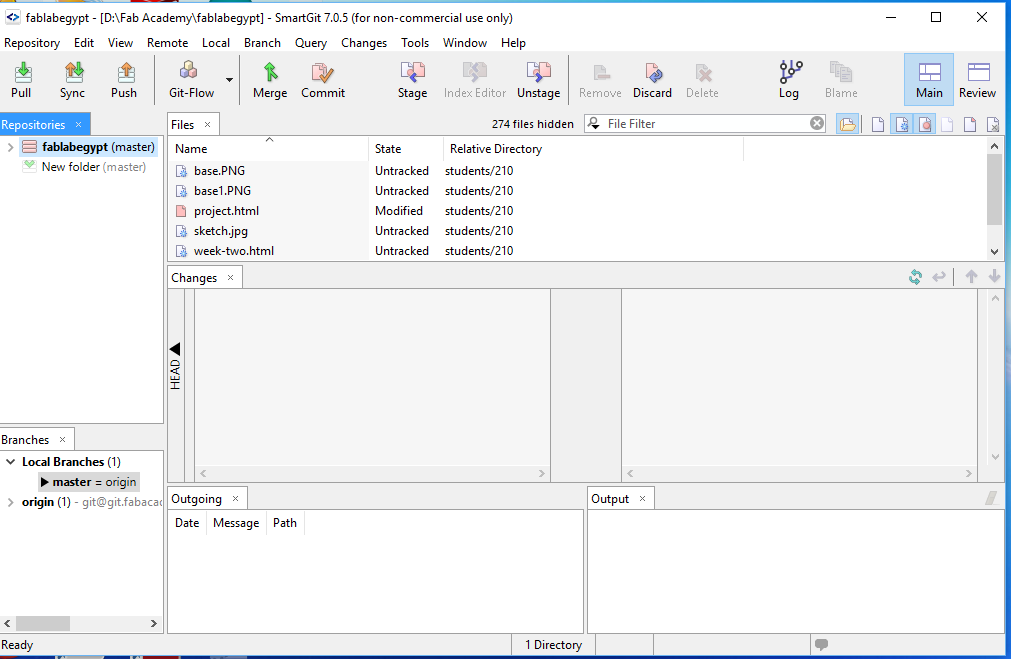Close the Outgoing tab
Image resolution: width=1011 pixels, height=659 pixels.
coord(235,498)
